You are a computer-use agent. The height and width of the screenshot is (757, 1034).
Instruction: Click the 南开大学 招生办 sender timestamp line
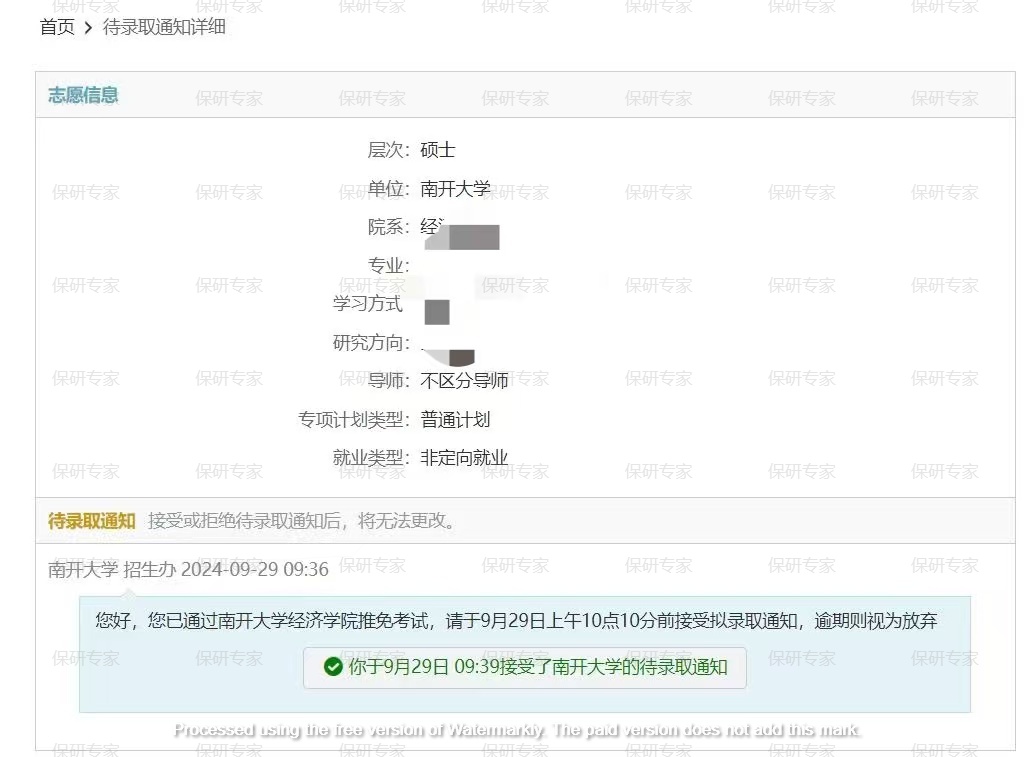pyautogui.click(x=189, y=569)
